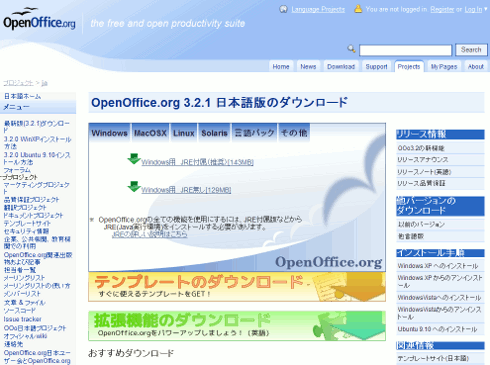Click the プロジェクト breadcrumb link
The height and width of the screenshot is (365, 490).
(18, 83)
